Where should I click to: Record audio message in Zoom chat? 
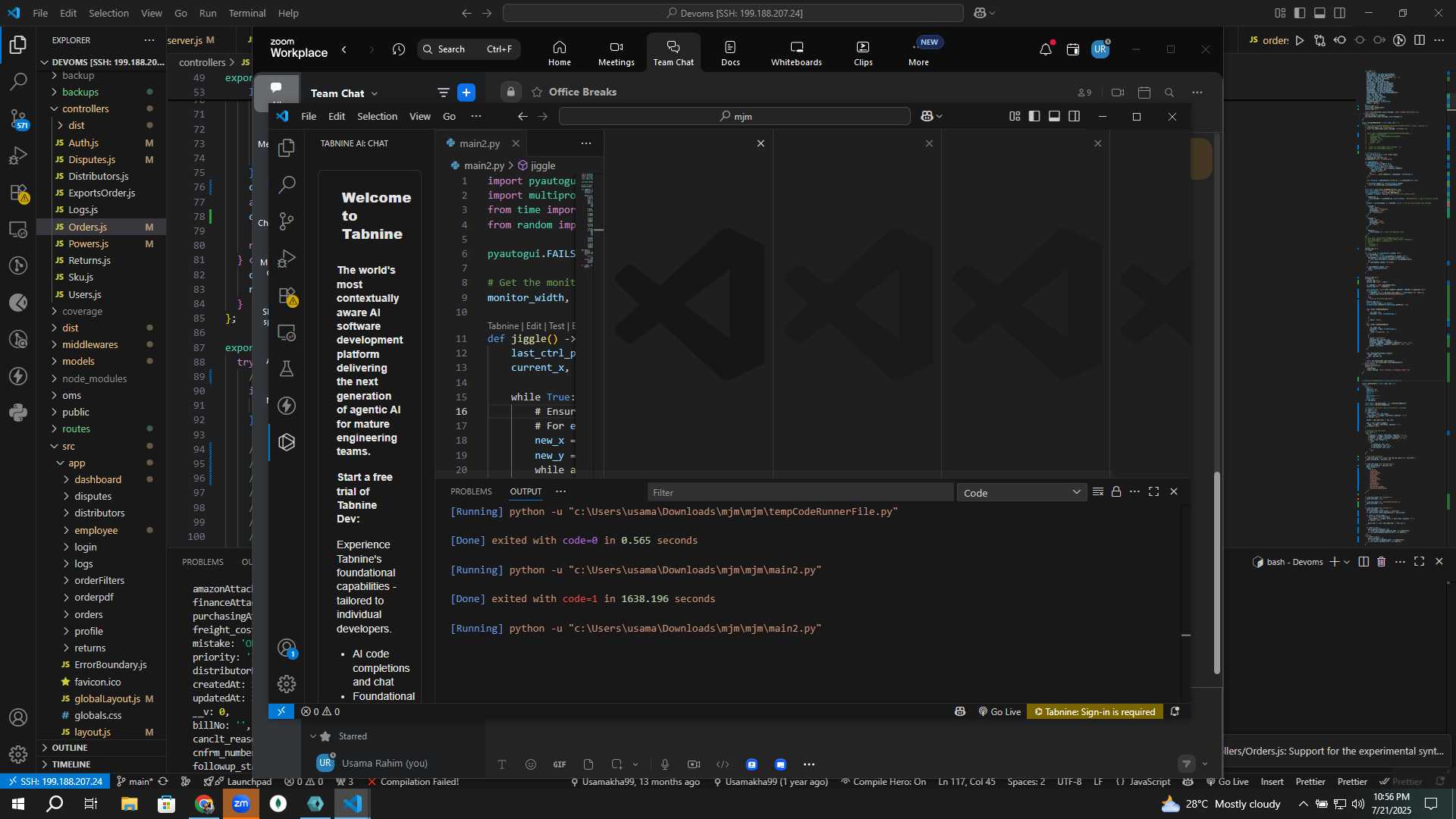point(665,764)
